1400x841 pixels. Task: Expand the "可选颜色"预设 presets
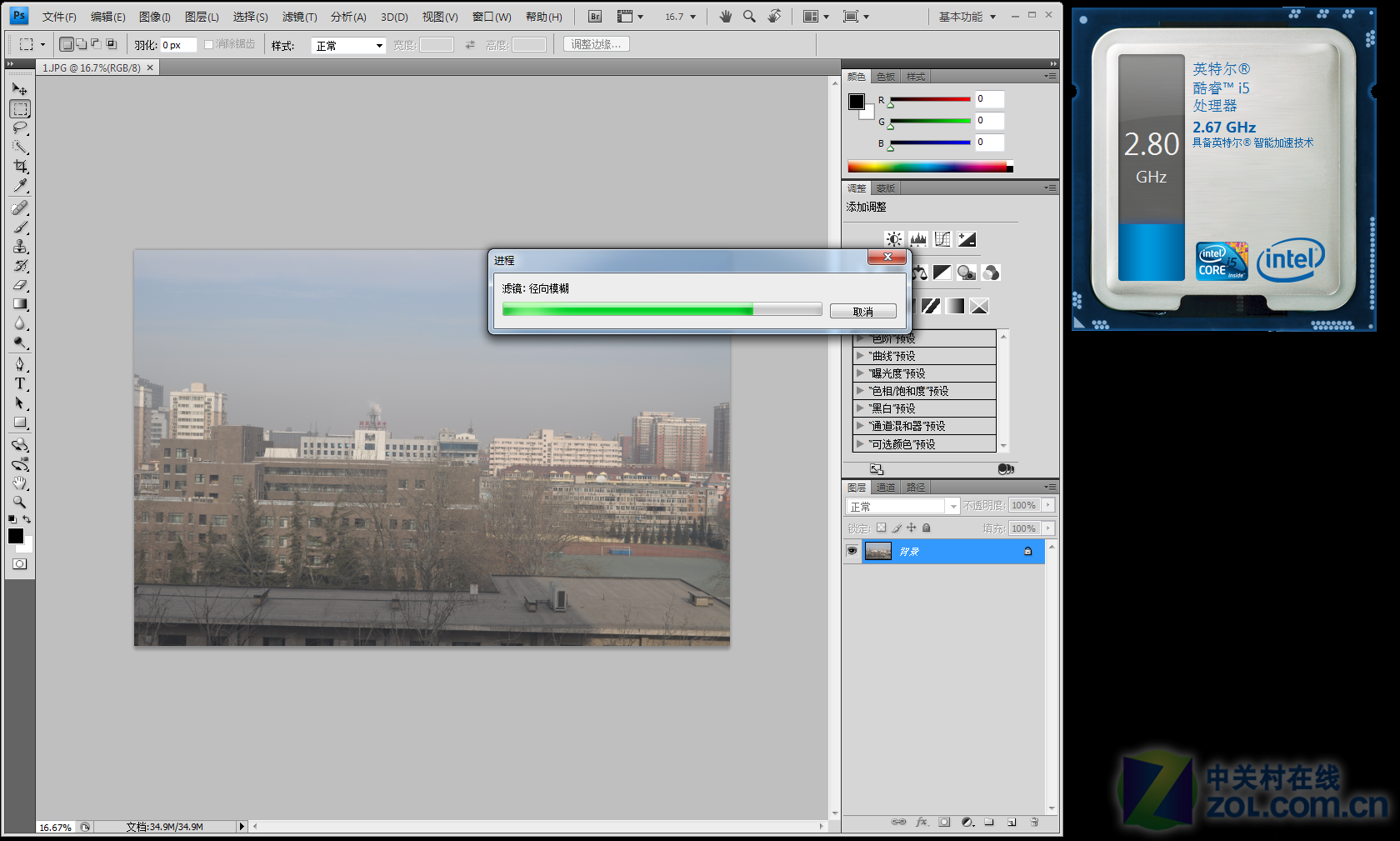click(x=861, y=443)
